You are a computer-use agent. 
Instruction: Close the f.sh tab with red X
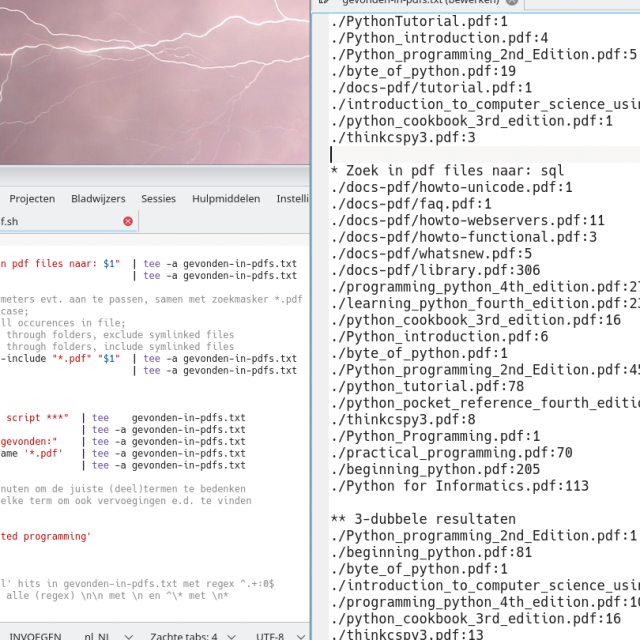pyautogui.click(x=128, y=221)
